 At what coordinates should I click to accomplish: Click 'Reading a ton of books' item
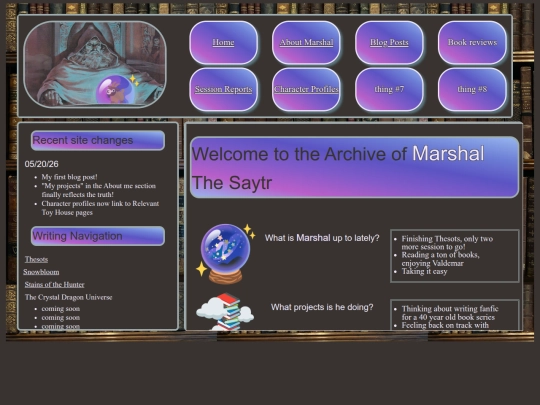(x=440, y=259)
